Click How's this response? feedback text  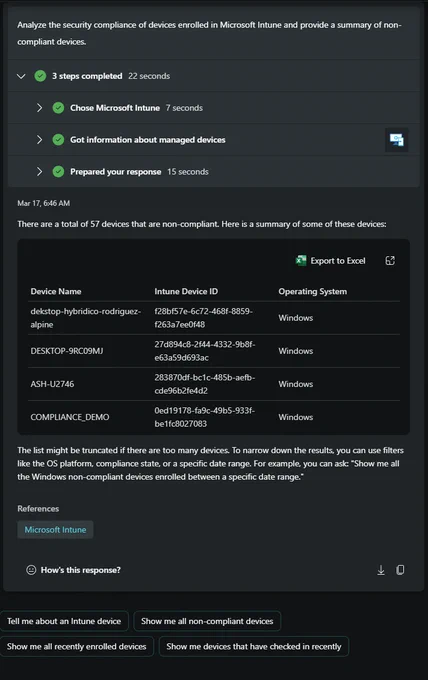click(x=81, y=570)
